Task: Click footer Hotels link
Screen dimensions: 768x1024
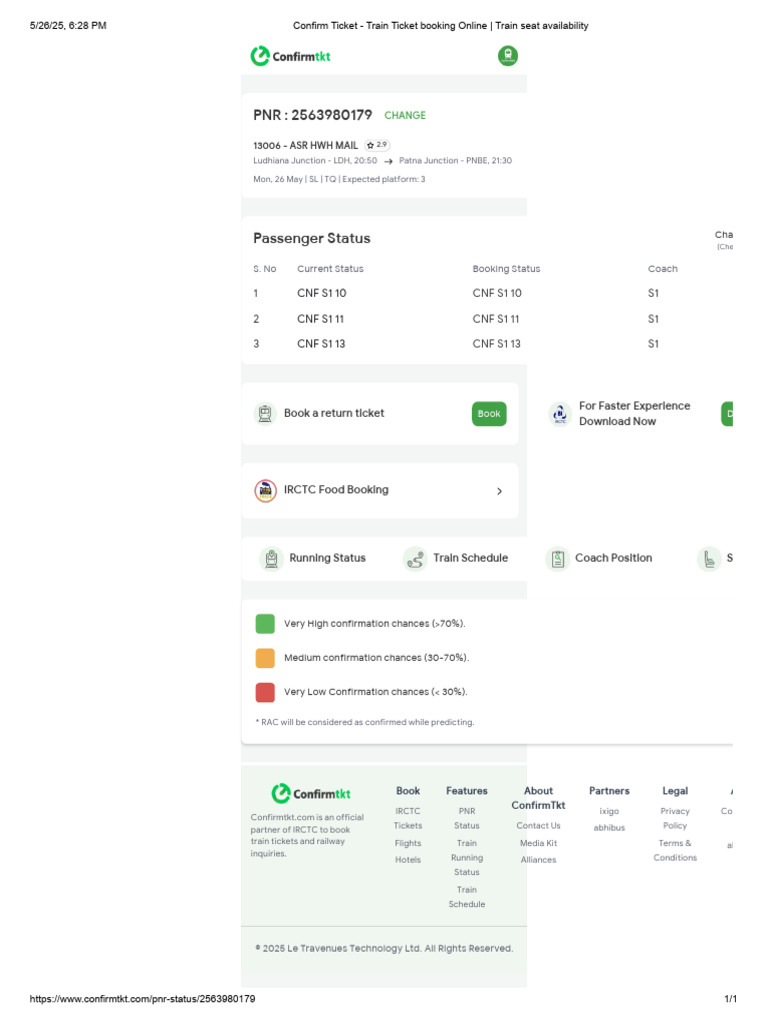Action: coord(408,859)
